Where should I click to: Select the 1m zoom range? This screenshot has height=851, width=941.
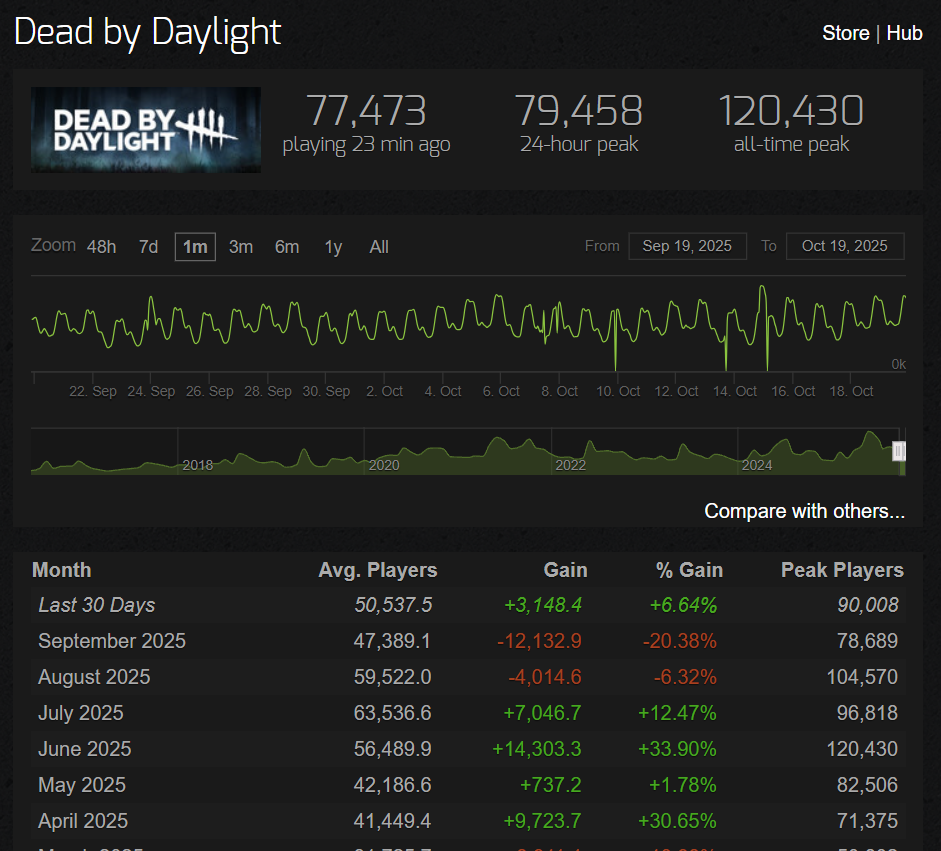point(195,247)
